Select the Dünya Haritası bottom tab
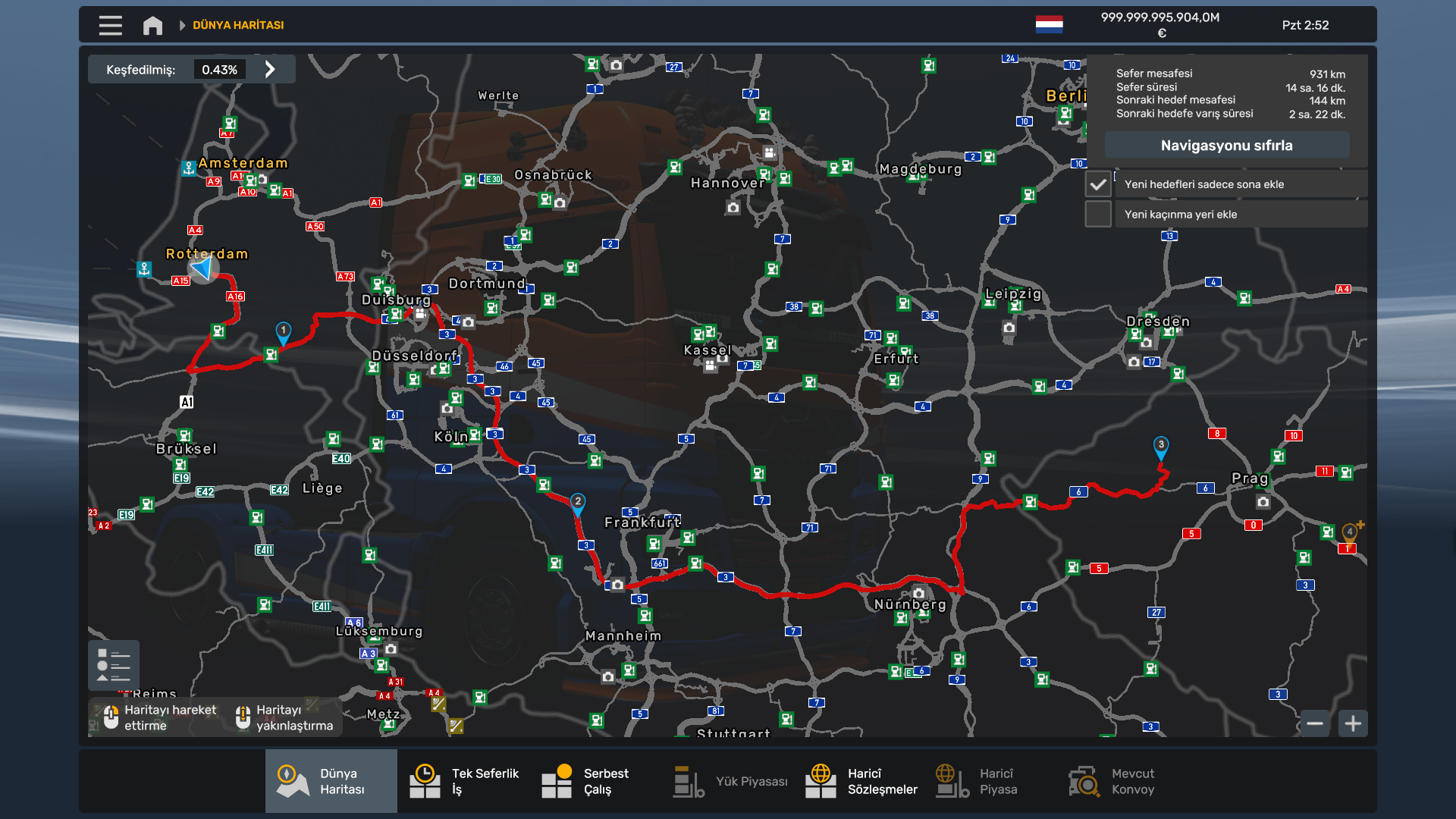Viewport: 1456px width, 819px height. 331,781
